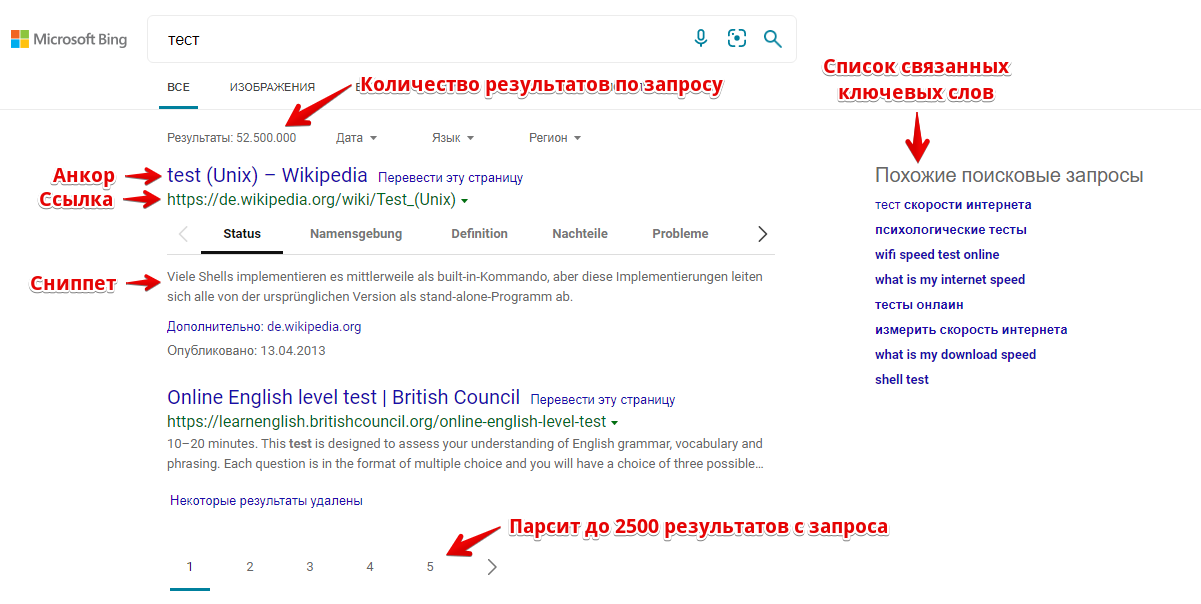Select the Probleme section tab
This screenshot has width=1201, height=604.
click(x=680, y=234)
